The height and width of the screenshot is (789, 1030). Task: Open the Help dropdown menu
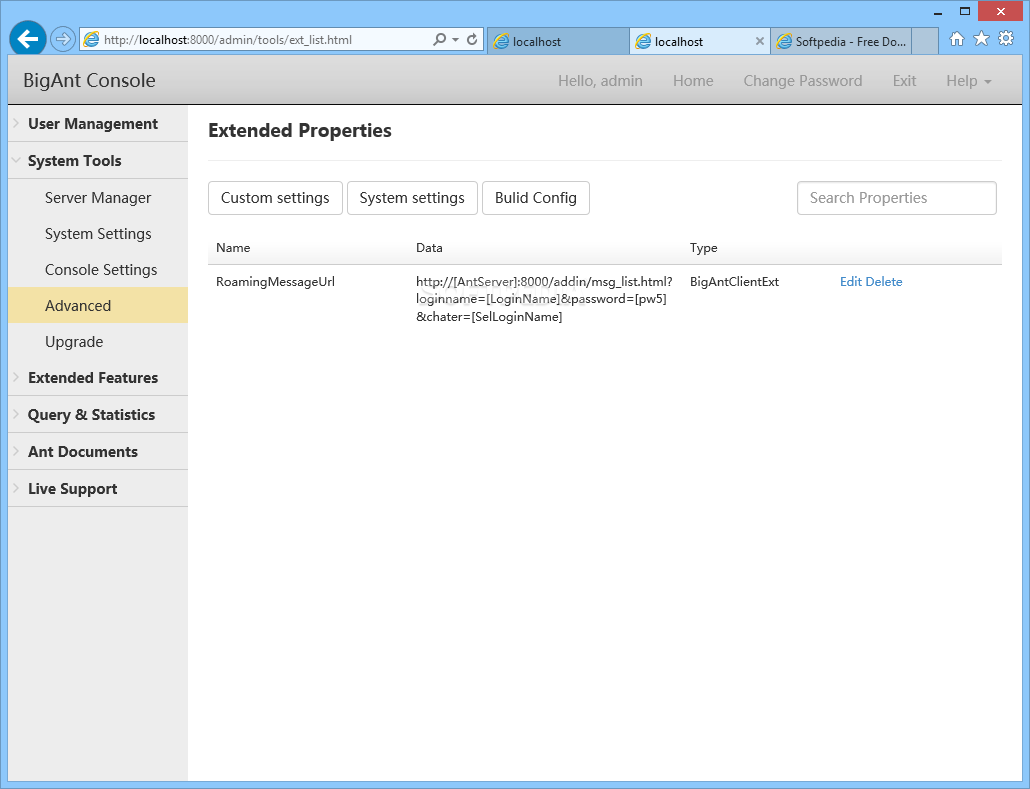point(969,81)
